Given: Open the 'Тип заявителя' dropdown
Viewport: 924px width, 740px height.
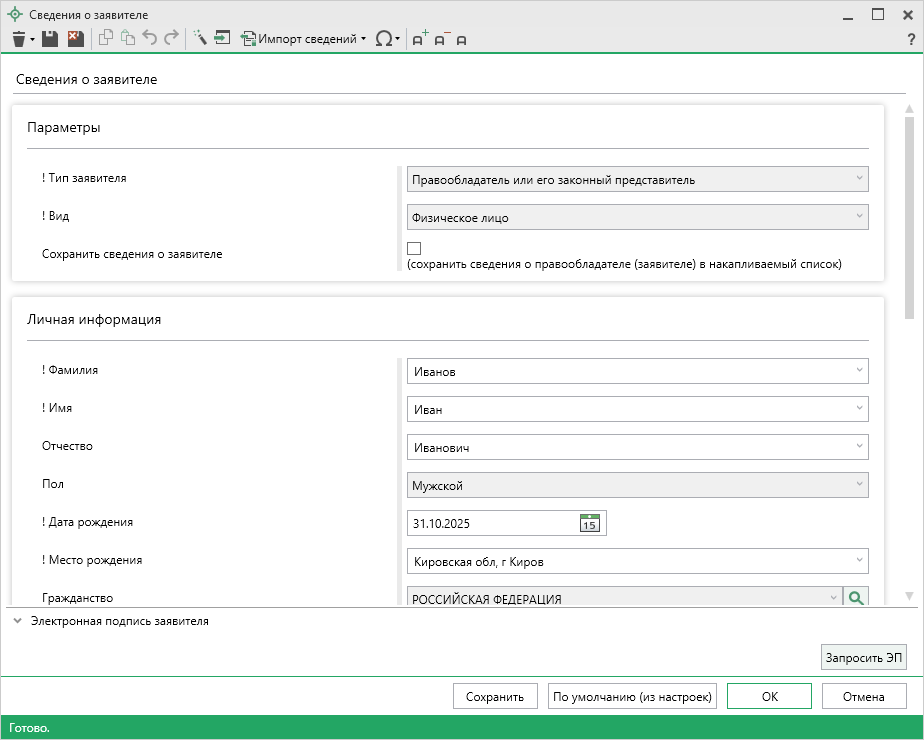Looking at the screenshot, I should coord(637,179).
